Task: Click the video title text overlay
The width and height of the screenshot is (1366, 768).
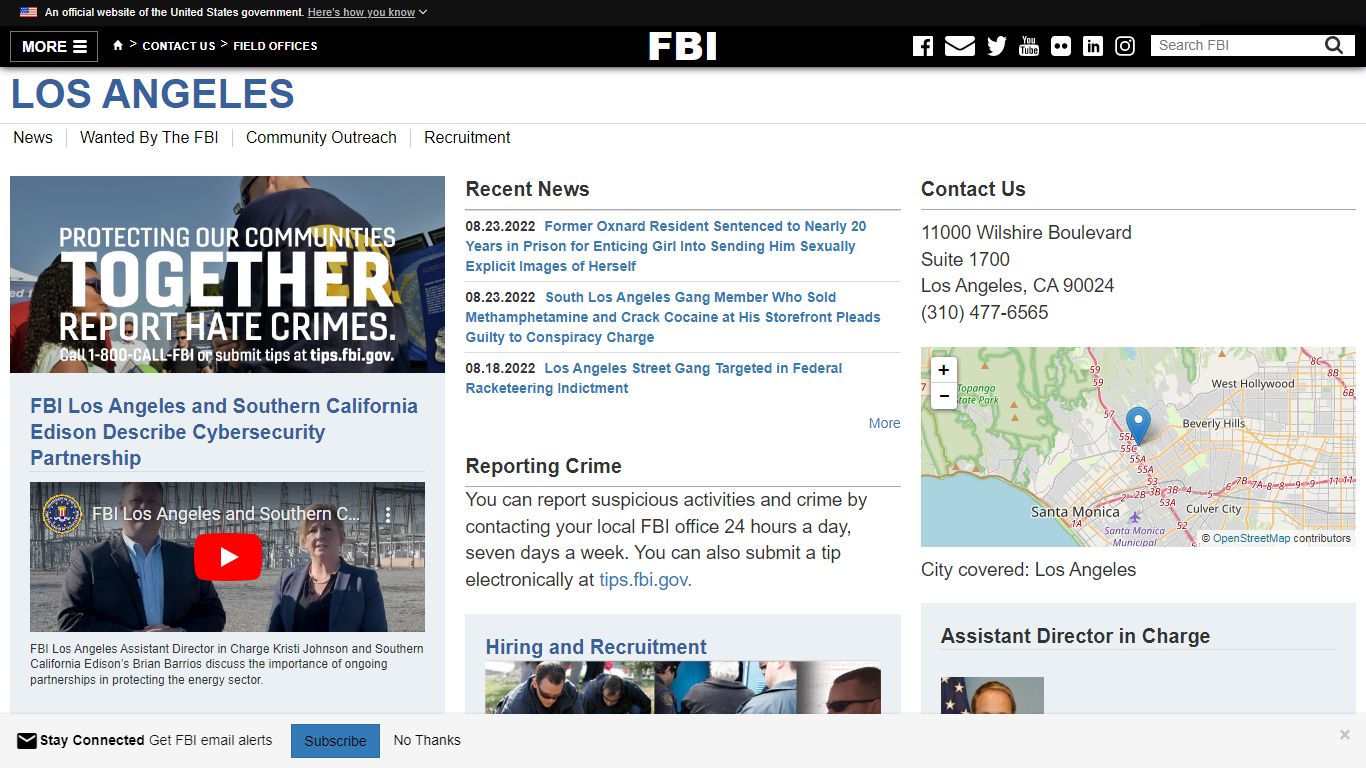Action: (x=226, y=514)
